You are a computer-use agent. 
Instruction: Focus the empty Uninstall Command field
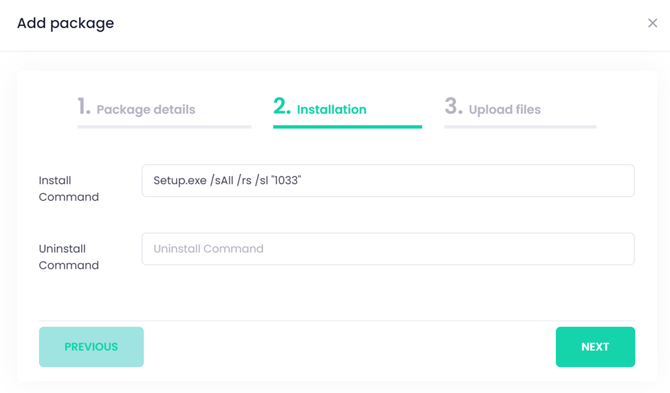click(x=388, y=249)
